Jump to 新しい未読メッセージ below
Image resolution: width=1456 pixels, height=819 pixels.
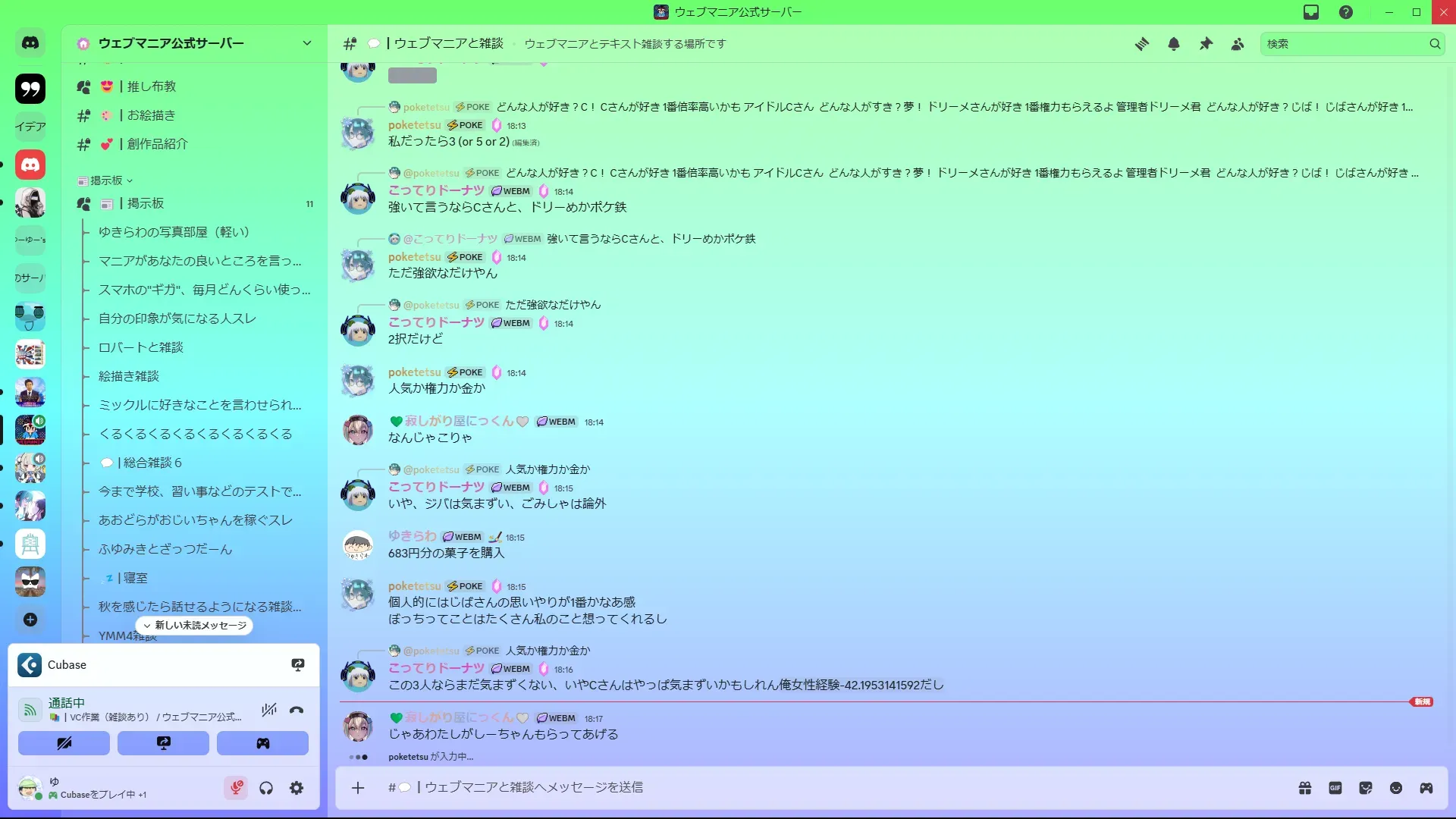coord(194,625)
